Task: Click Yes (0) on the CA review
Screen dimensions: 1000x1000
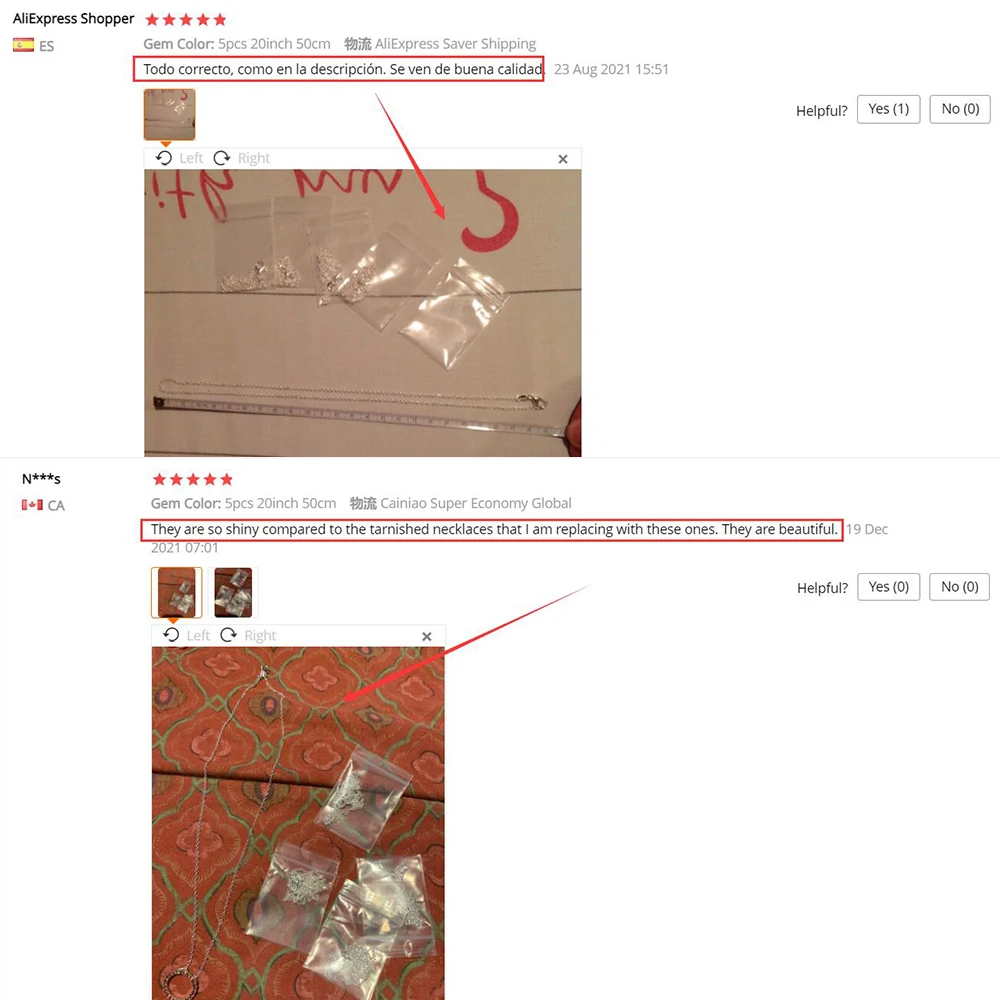Action: (x=888, y=587)
